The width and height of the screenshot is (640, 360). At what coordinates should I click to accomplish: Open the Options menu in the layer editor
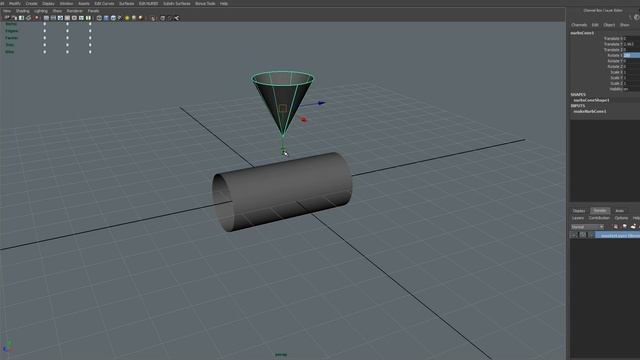tap(621, 218)
